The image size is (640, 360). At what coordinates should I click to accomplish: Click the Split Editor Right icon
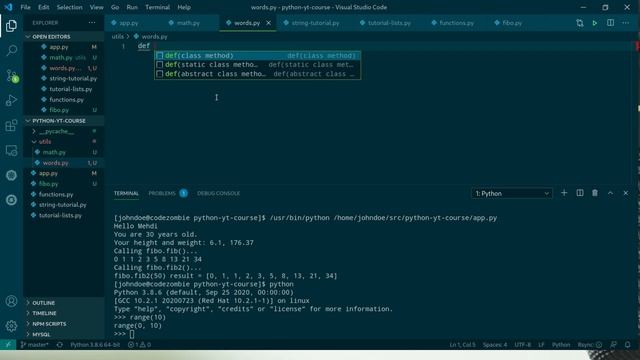(610, 23)
